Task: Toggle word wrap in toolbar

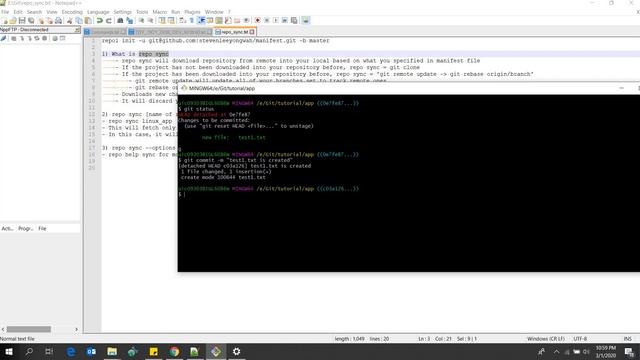Action: click(182, 20)
